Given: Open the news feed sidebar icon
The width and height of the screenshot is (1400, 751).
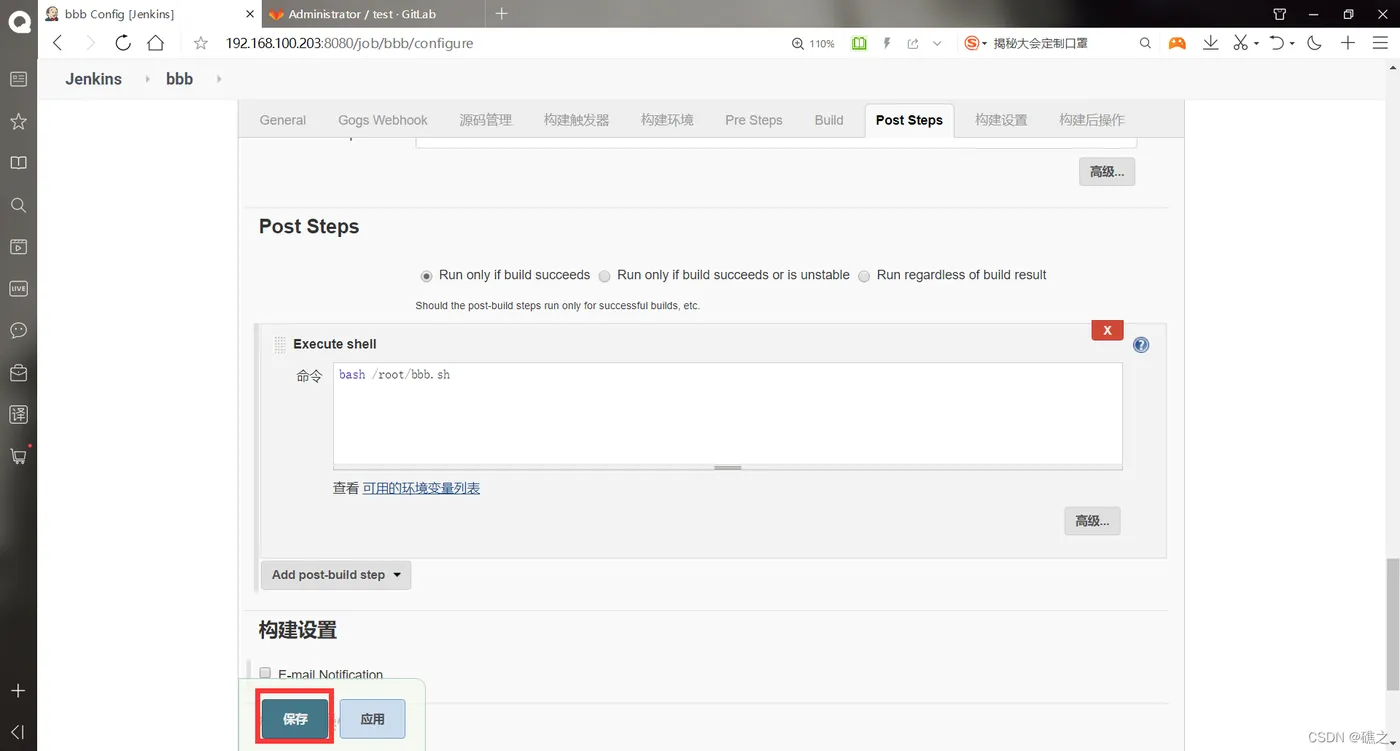Looking at the screenshot, I should point(18,79).
